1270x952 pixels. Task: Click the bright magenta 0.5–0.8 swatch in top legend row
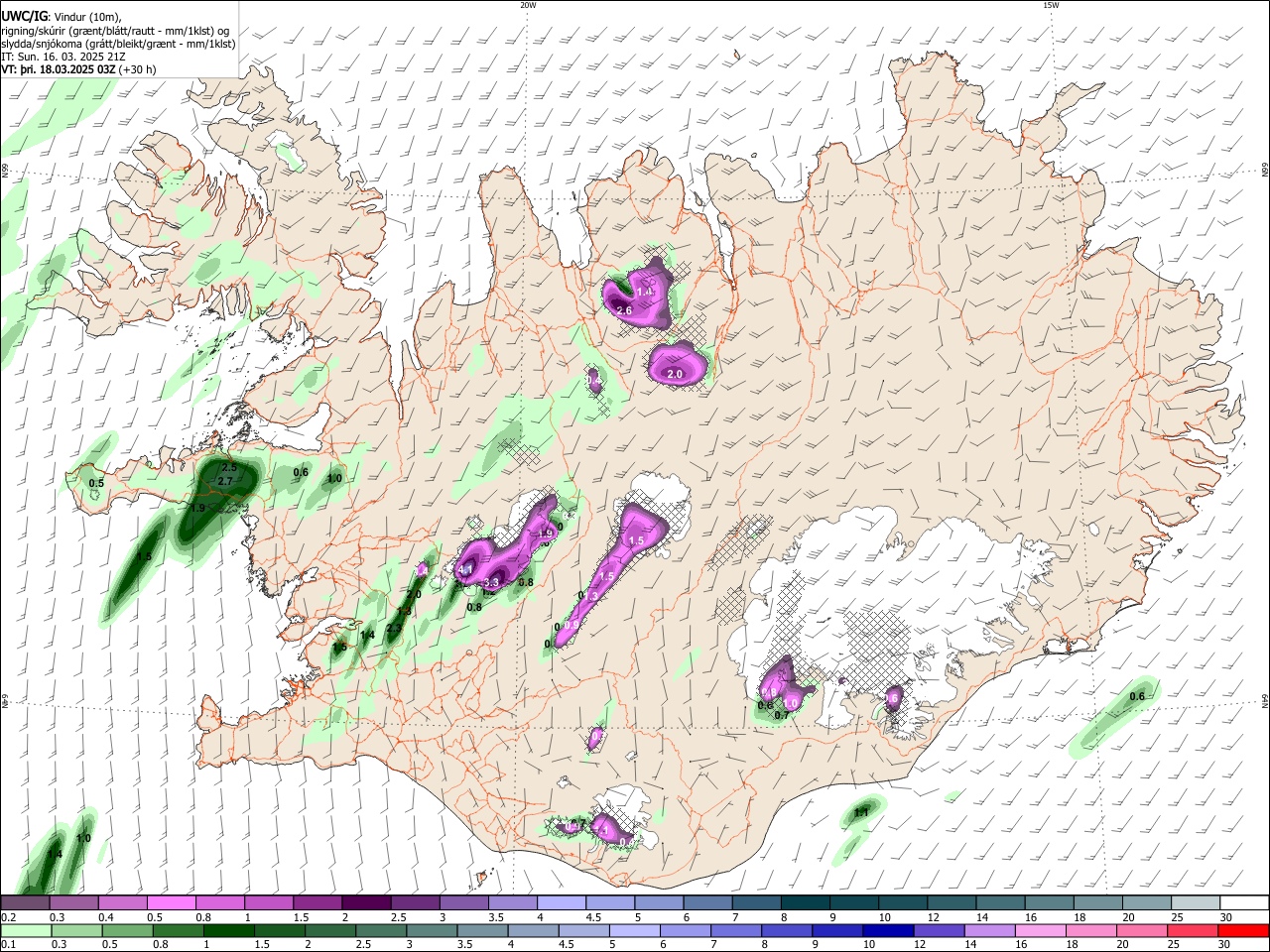(x=171, y=902)
